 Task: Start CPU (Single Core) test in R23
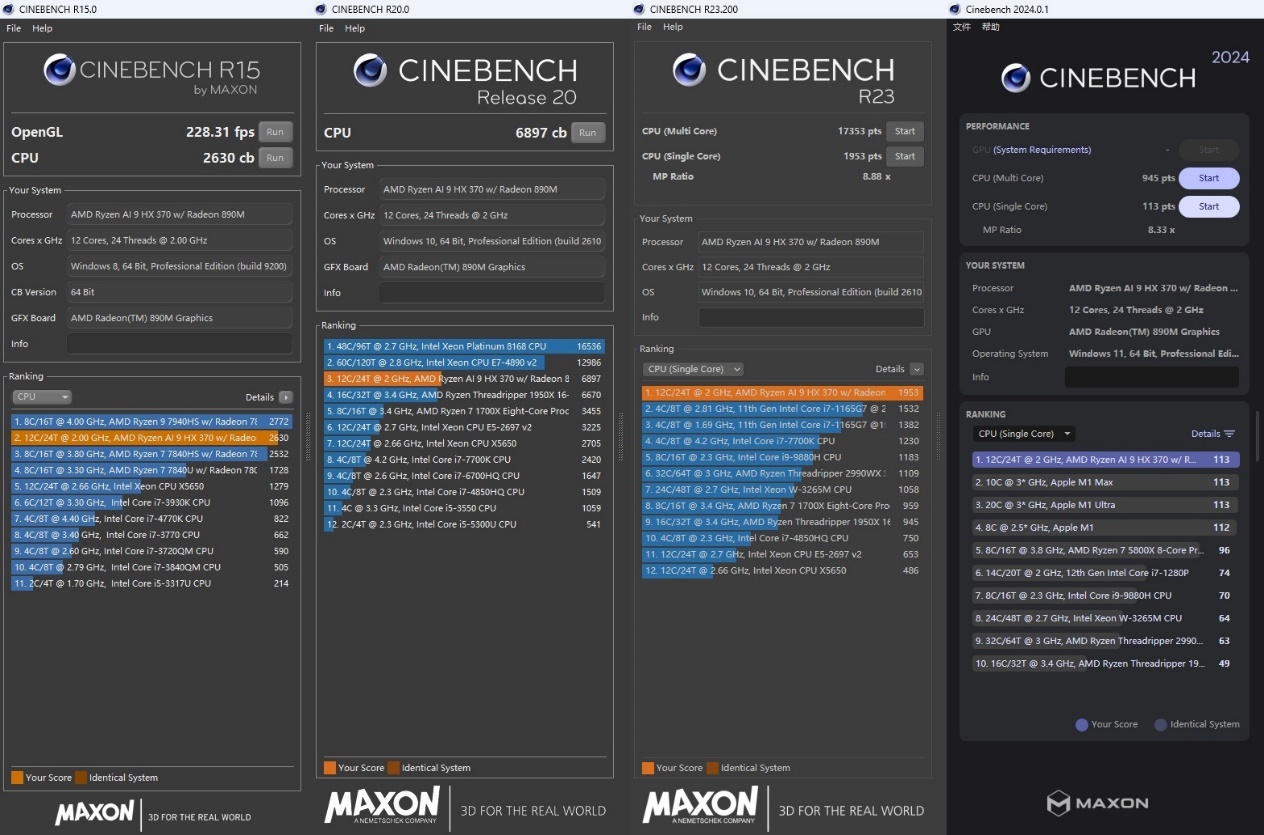click(x=905, y=156)
